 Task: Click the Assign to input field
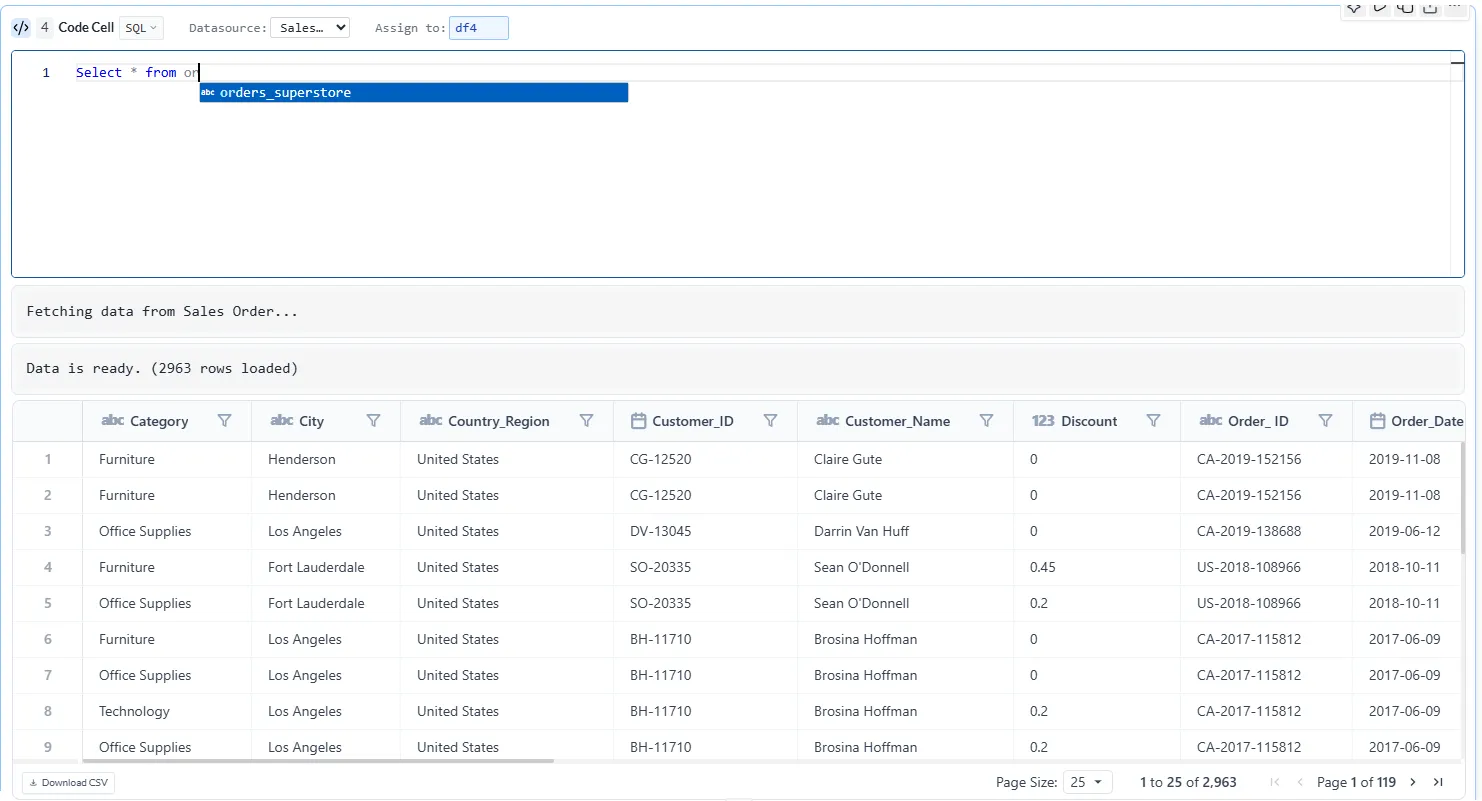click(478, 28)
